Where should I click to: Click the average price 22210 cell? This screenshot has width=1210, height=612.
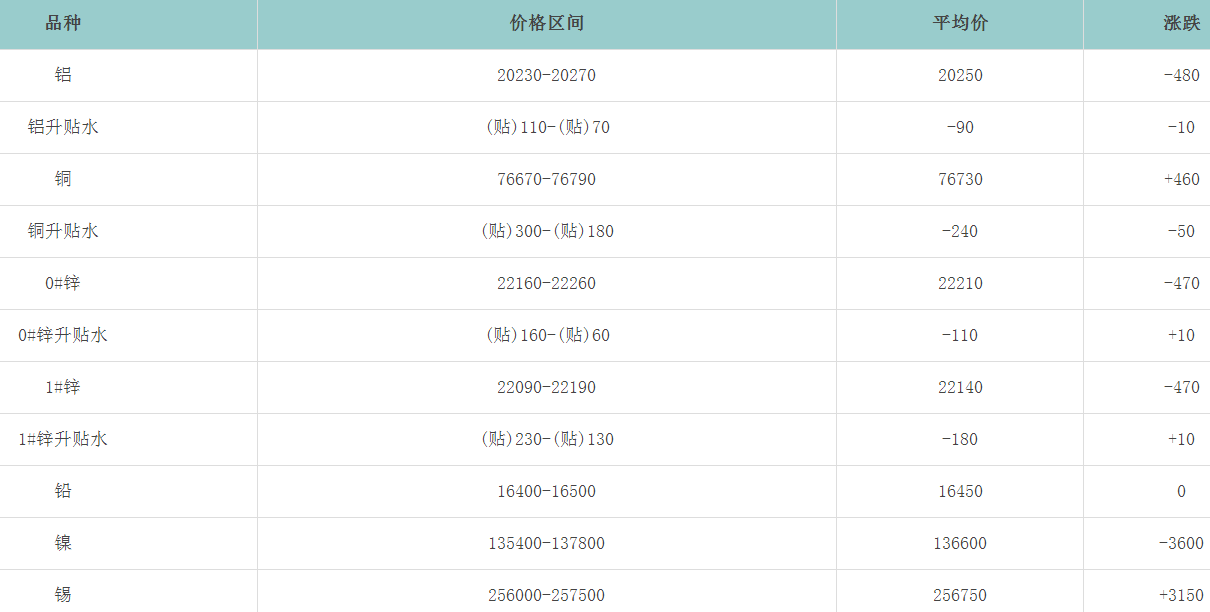pos(960,283)
